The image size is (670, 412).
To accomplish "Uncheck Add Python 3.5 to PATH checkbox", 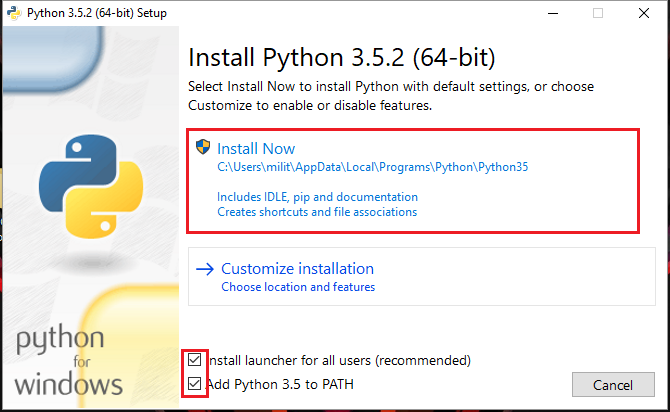I will tap(194, 384).
